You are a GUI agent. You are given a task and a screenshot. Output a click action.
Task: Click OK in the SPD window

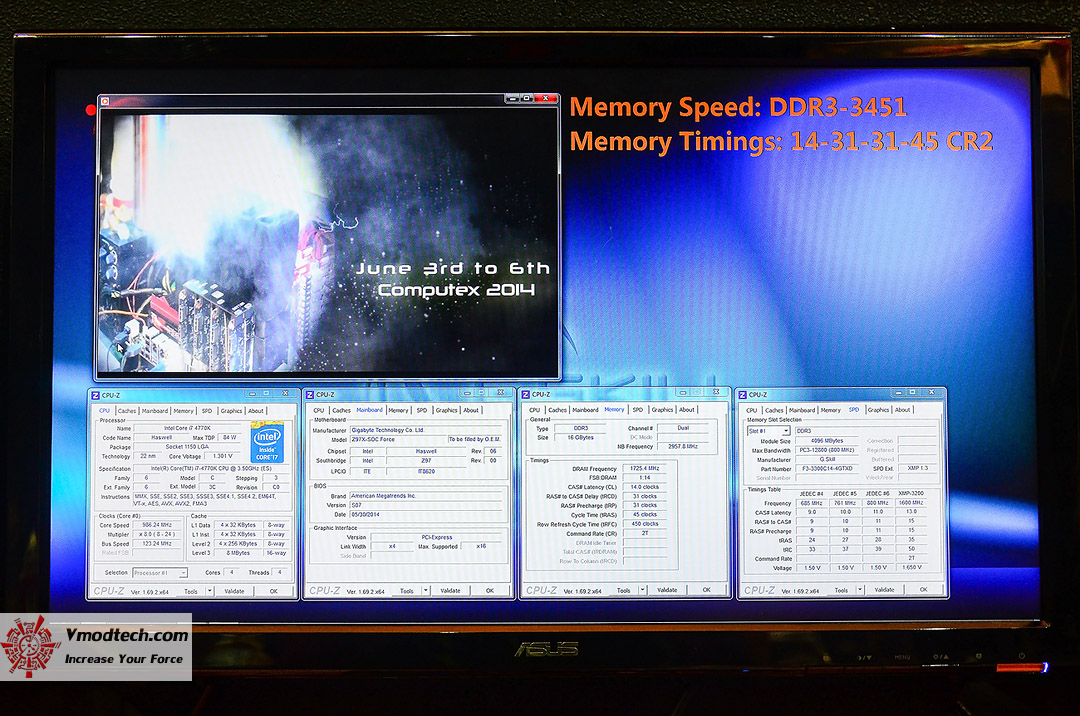[x=924, y=589]
